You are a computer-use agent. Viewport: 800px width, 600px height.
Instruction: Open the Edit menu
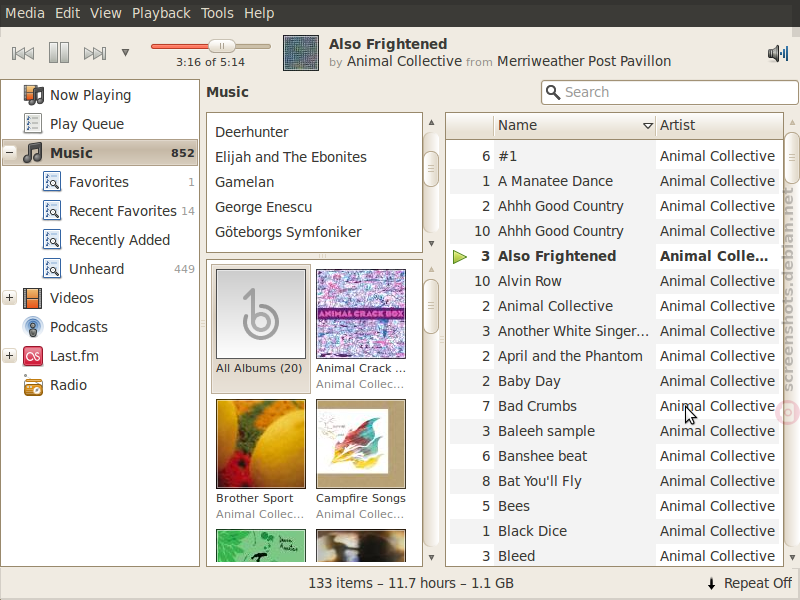pos(67,13)
